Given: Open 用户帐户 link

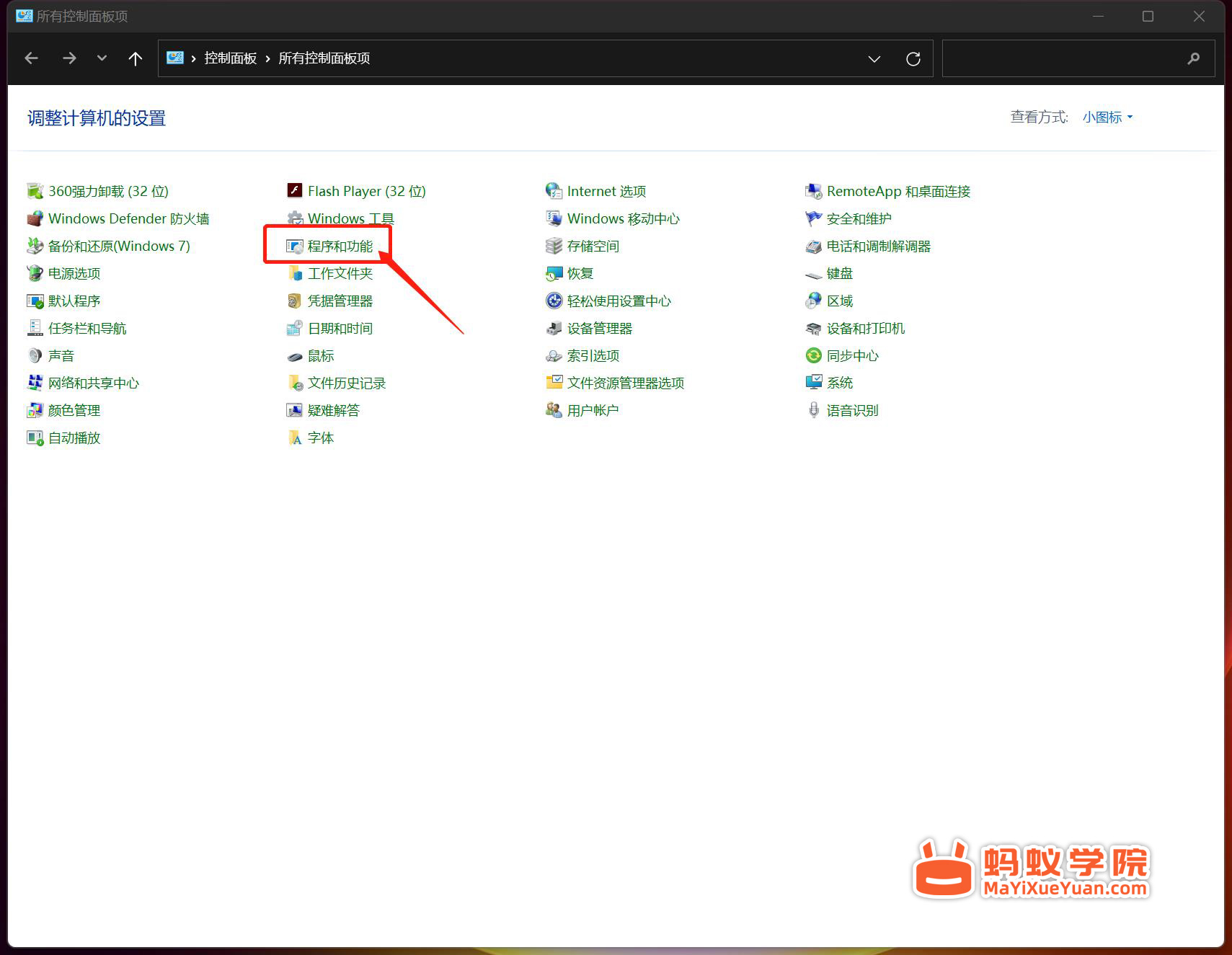Looking at the screenshot, I should point(593,410).
